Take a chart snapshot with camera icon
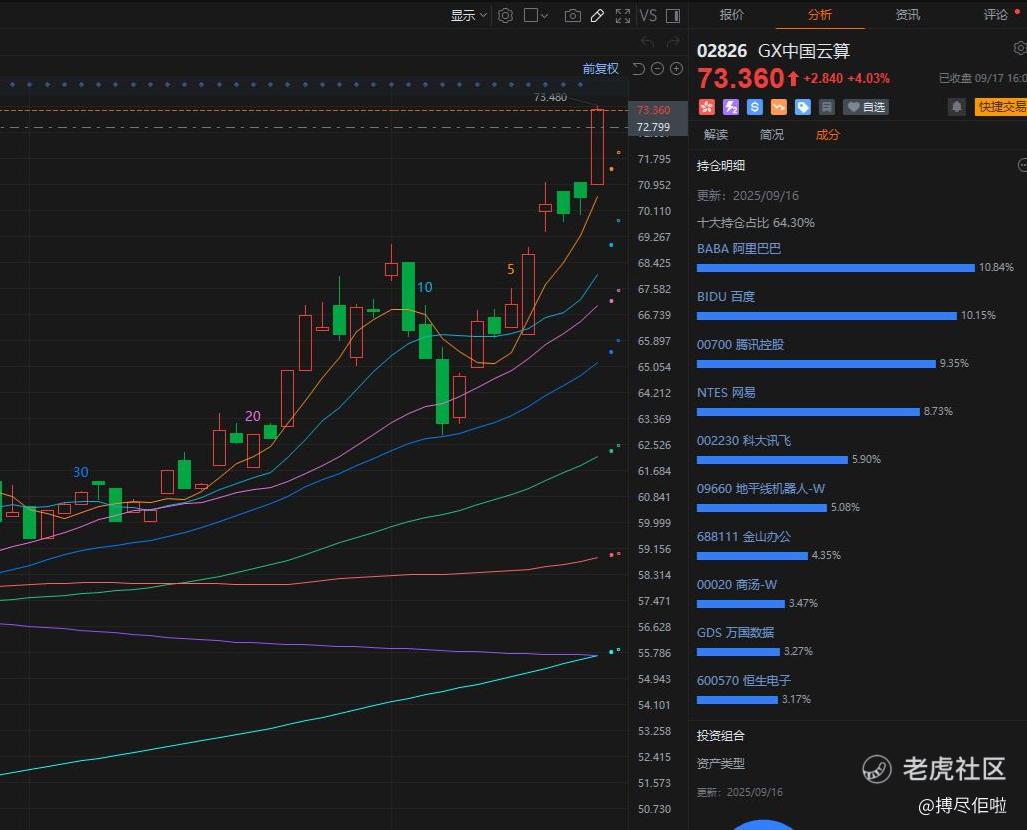This screenshot has height=830, width=1027. [x=572, y=15]
